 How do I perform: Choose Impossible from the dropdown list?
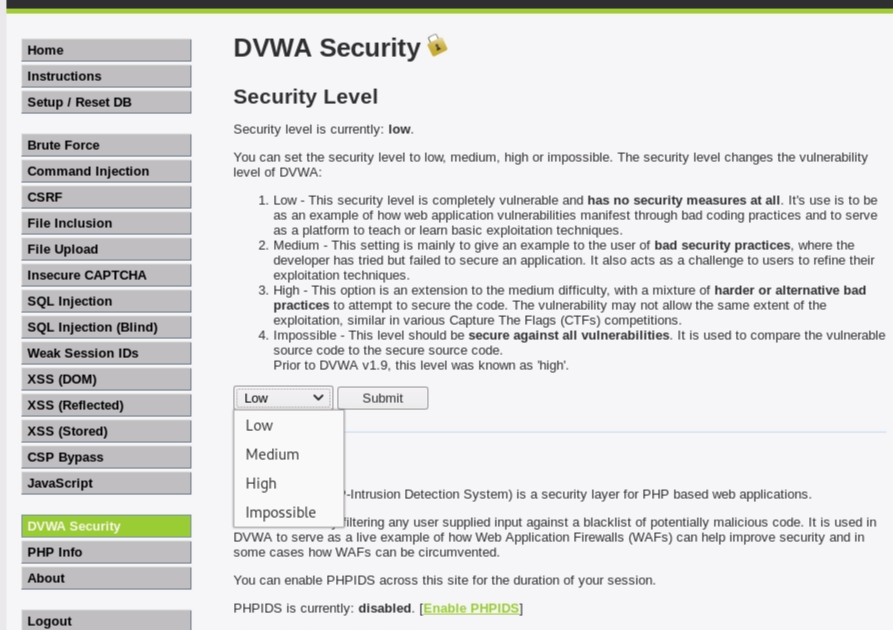click(288, 513)
